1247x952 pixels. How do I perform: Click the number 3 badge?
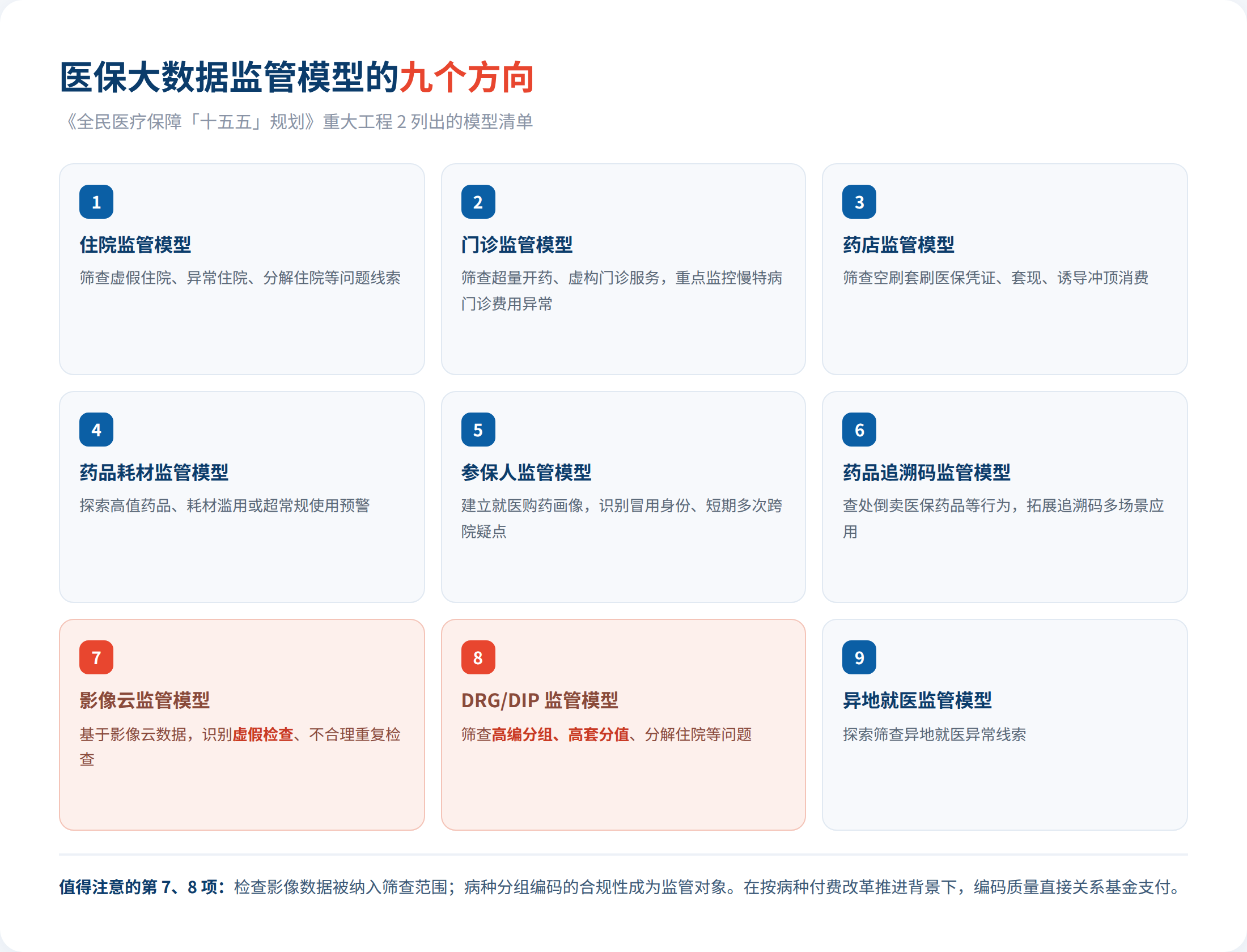coord(859,202)
